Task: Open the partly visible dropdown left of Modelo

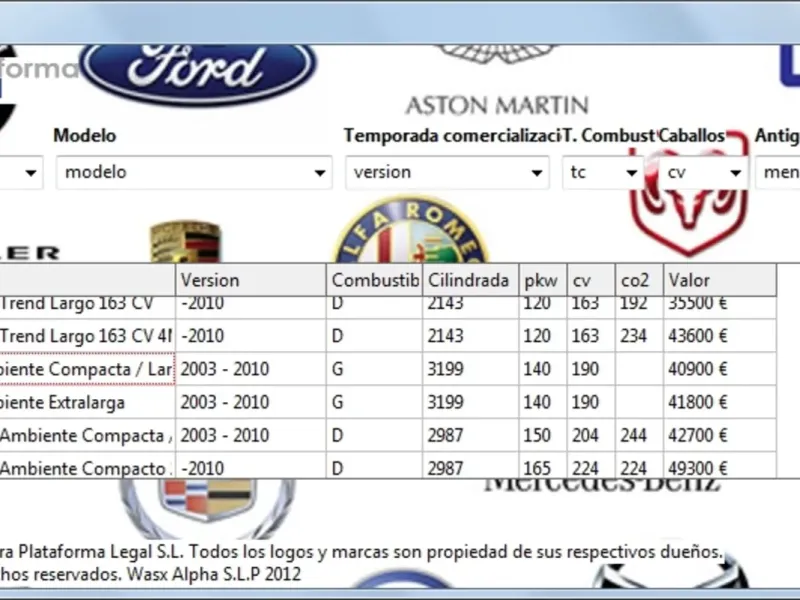Action: pos(21,172)
